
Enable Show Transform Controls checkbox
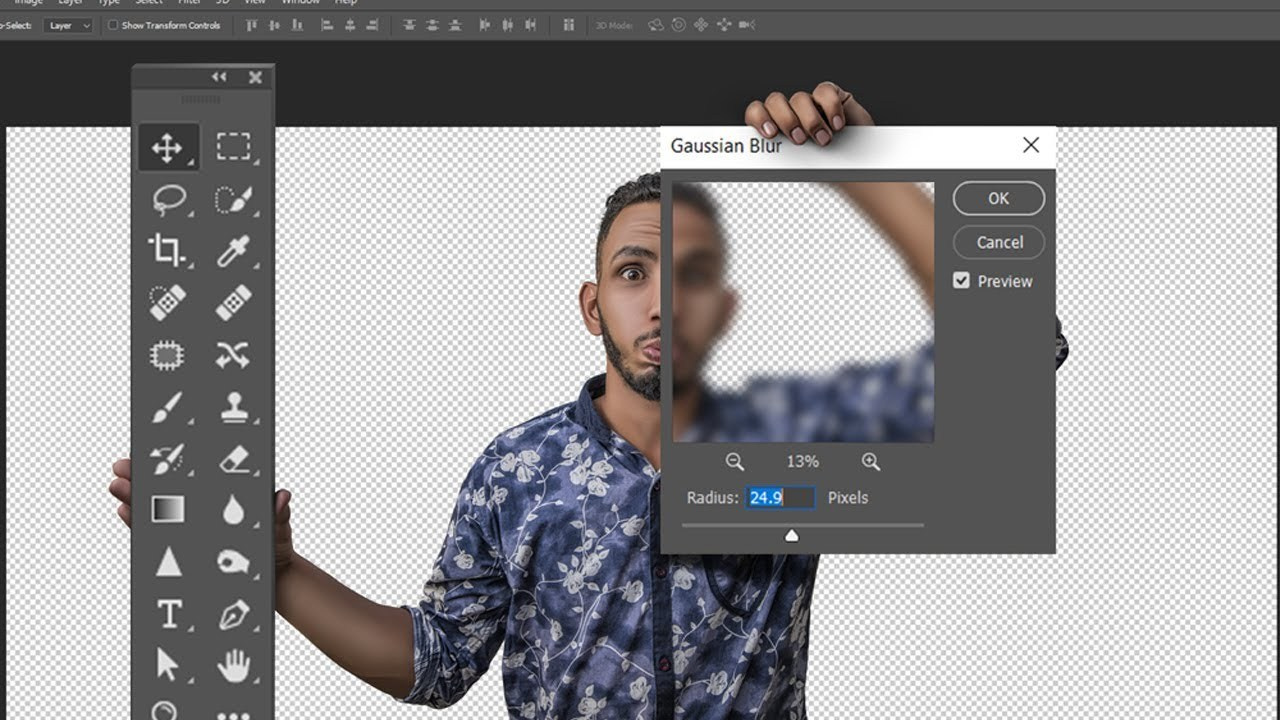pyautogui.click(x=113, y=25)
